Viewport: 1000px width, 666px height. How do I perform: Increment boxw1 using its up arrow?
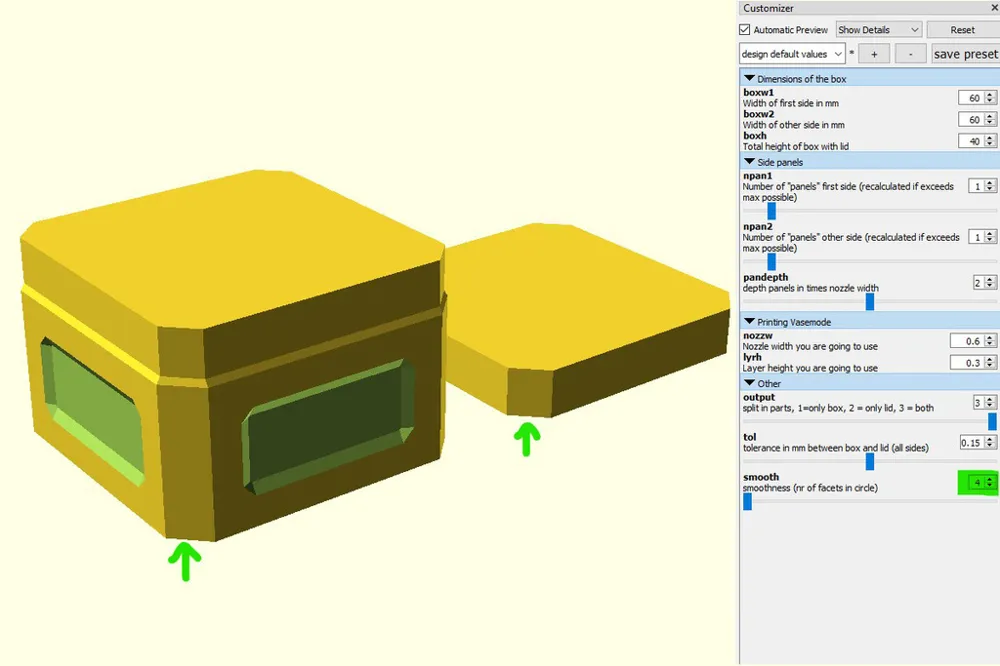(x=990, y=94)
